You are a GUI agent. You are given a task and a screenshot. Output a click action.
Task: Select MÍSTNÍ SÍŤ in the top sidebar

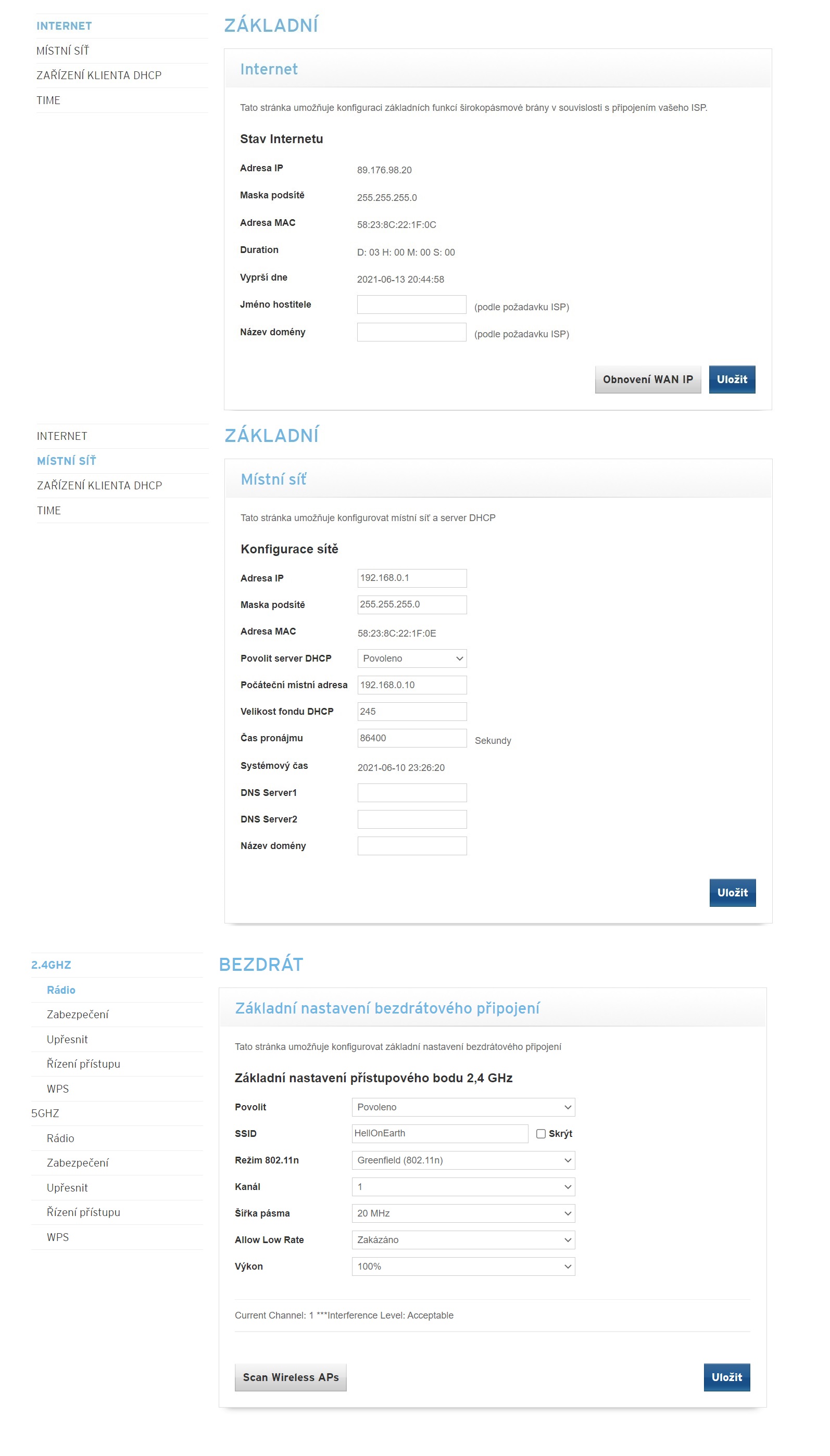point(62,50)
